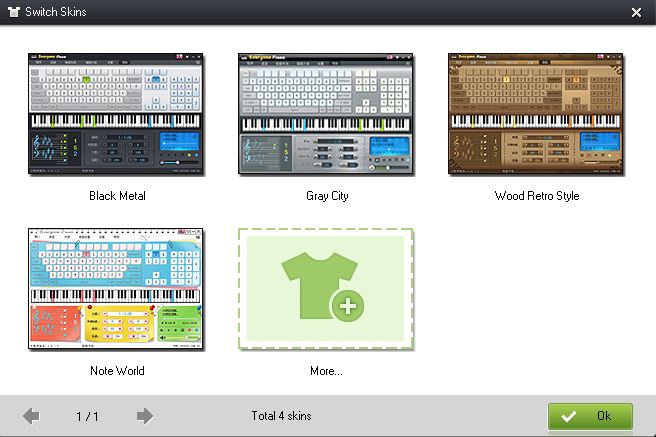Image resolution: width=656 pixels, height=437 pixels.
Task: Confirm selection with the Ok button
Action: coord(590,417)
